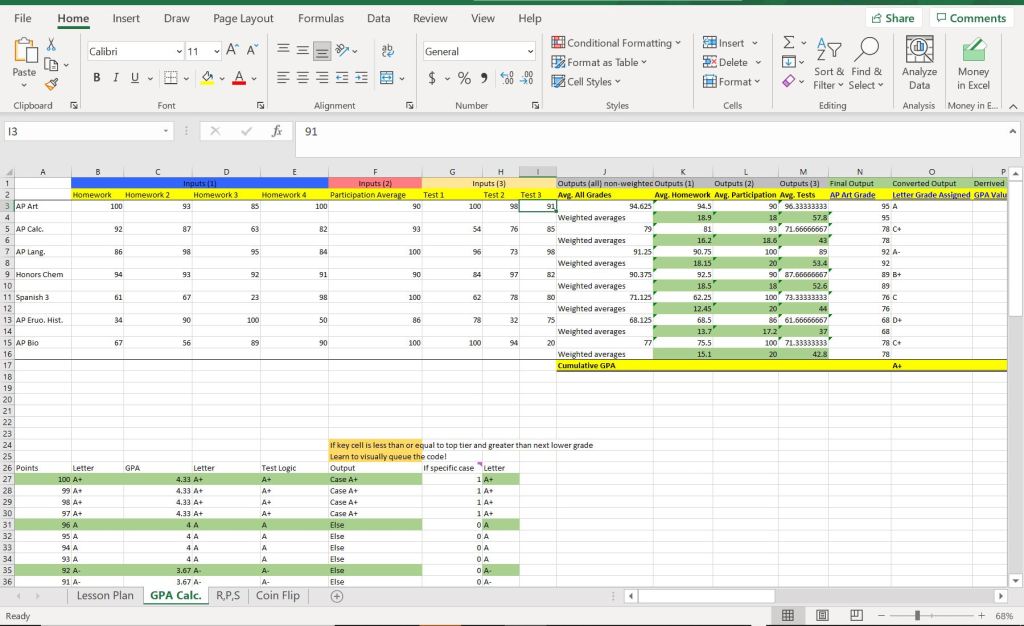Screen dimensions: 1024x626
Task: Click the Format Painter brush icon
Action: click(52, 86)
